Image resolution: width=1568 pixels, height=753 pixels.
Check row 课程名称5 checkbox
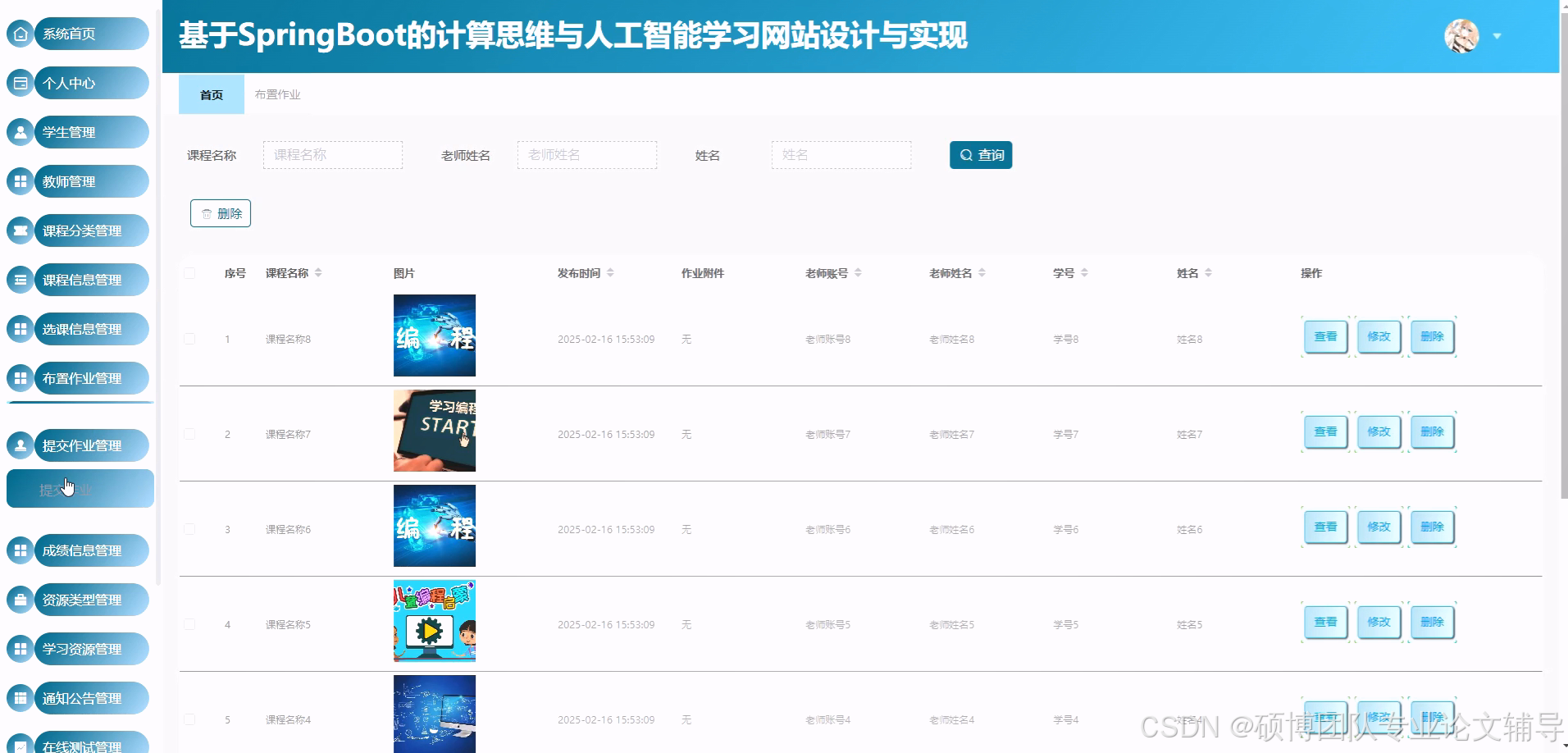pyautogui.click(x=189, y=624)
